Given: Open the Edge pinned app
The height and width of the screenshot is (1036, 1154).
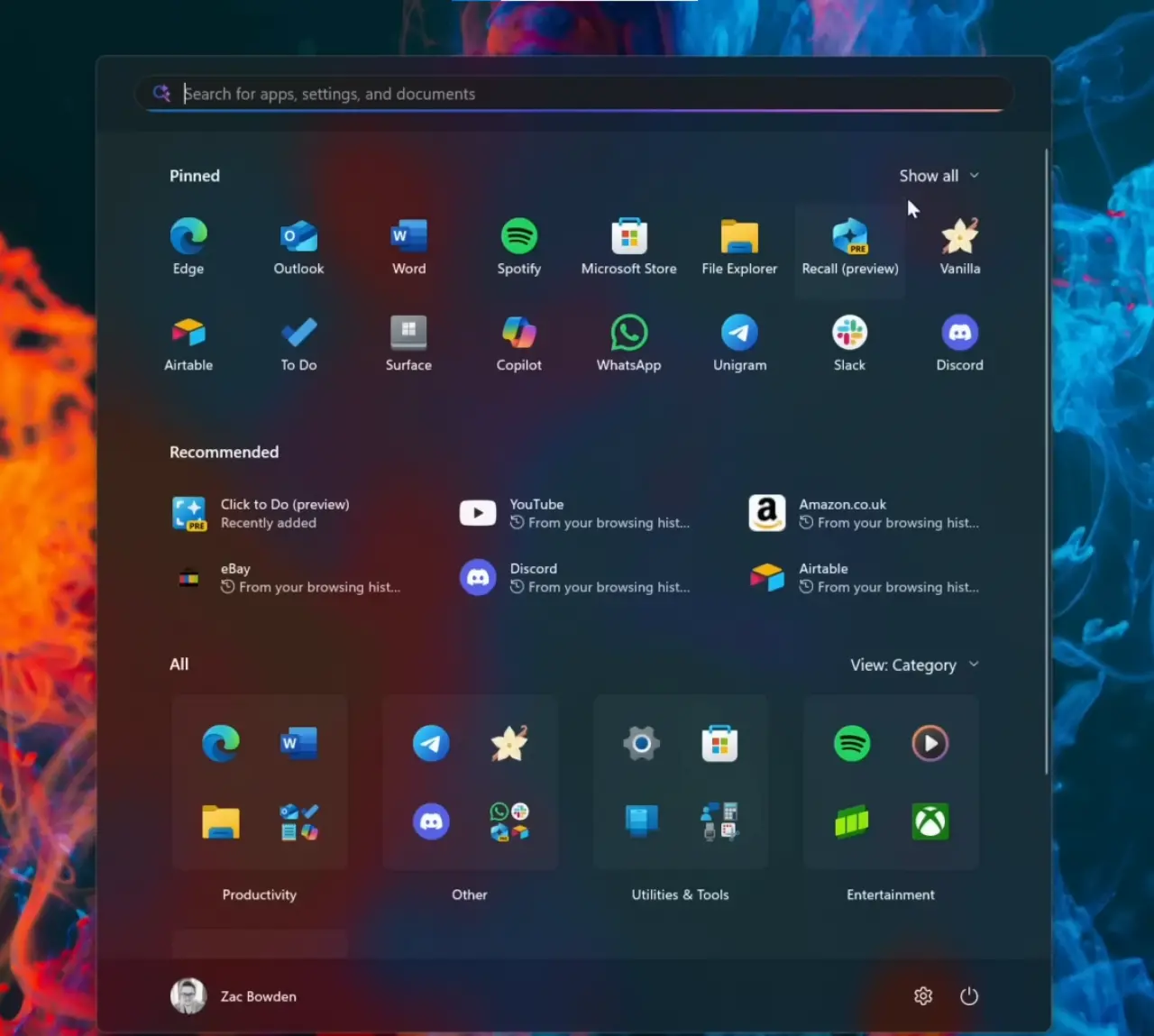Looking at the screenshot, I should 188,246.
